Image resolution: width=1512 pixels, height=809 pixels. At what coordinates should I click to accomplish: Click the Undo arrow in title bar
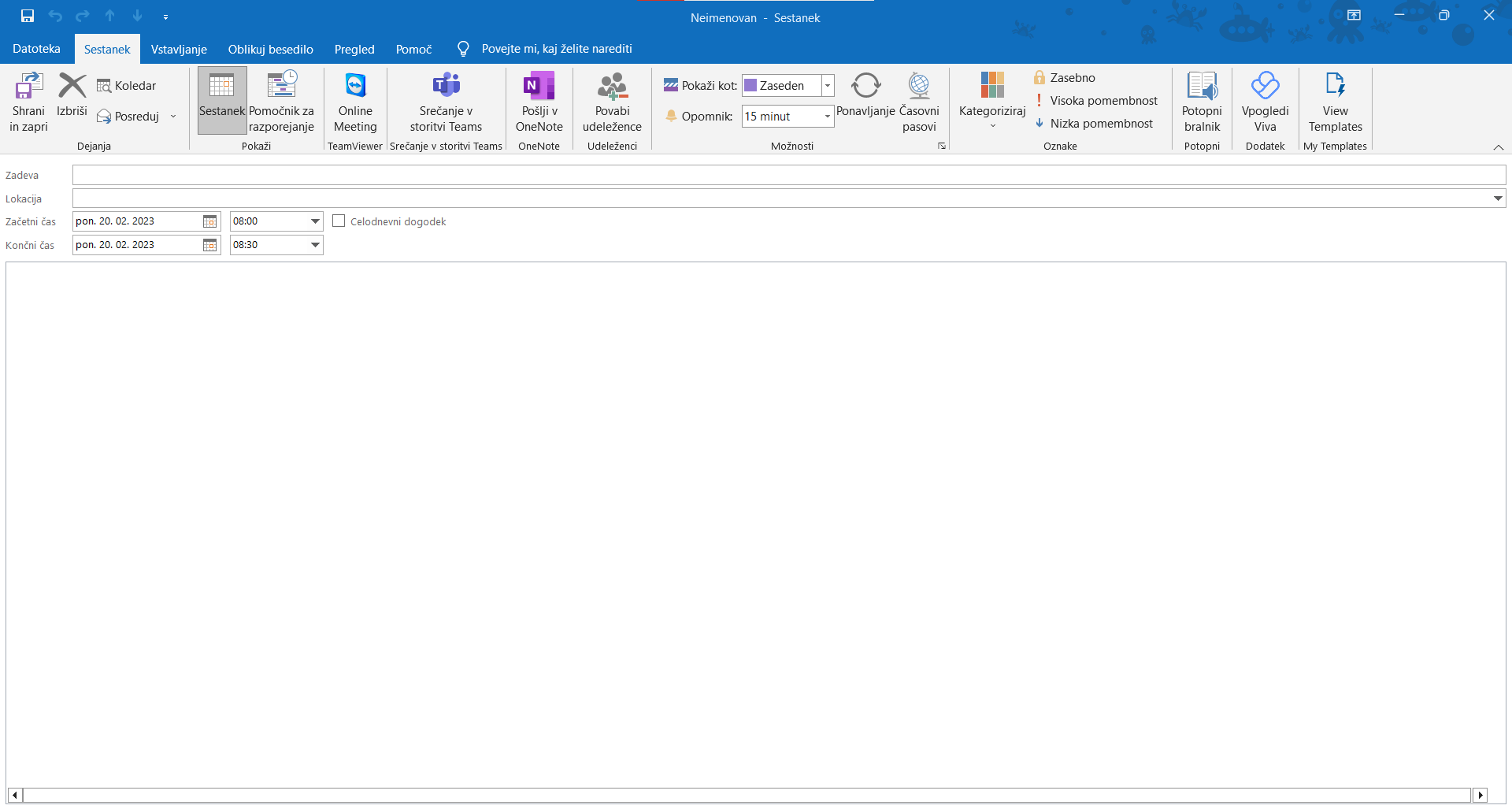click(x=55, y=16)
